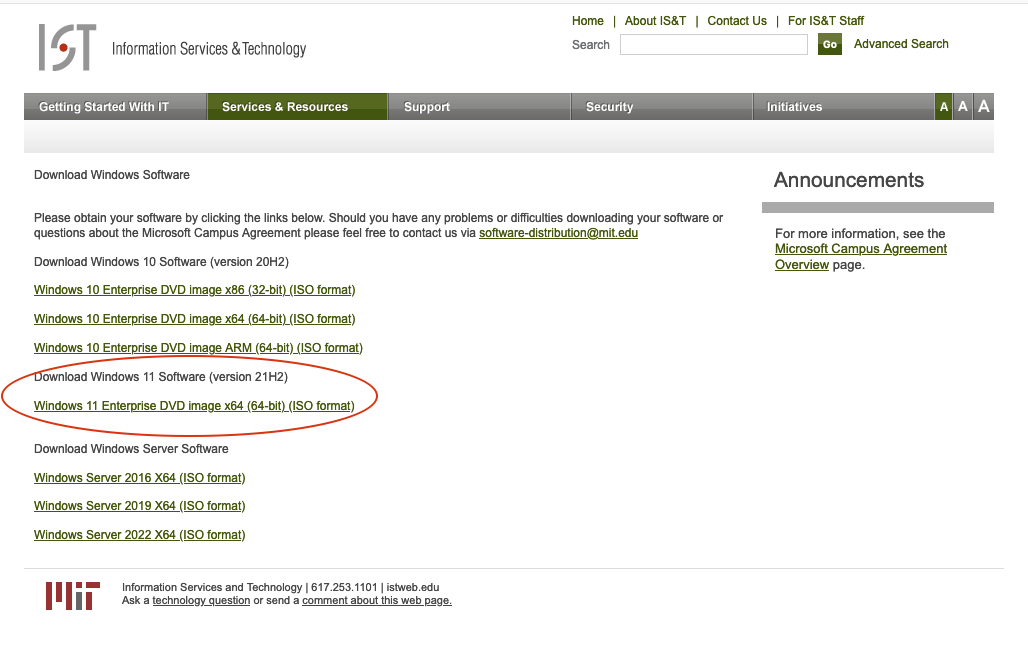
Task: Click the Information Services & Technology title text
Action: [209, 49]
